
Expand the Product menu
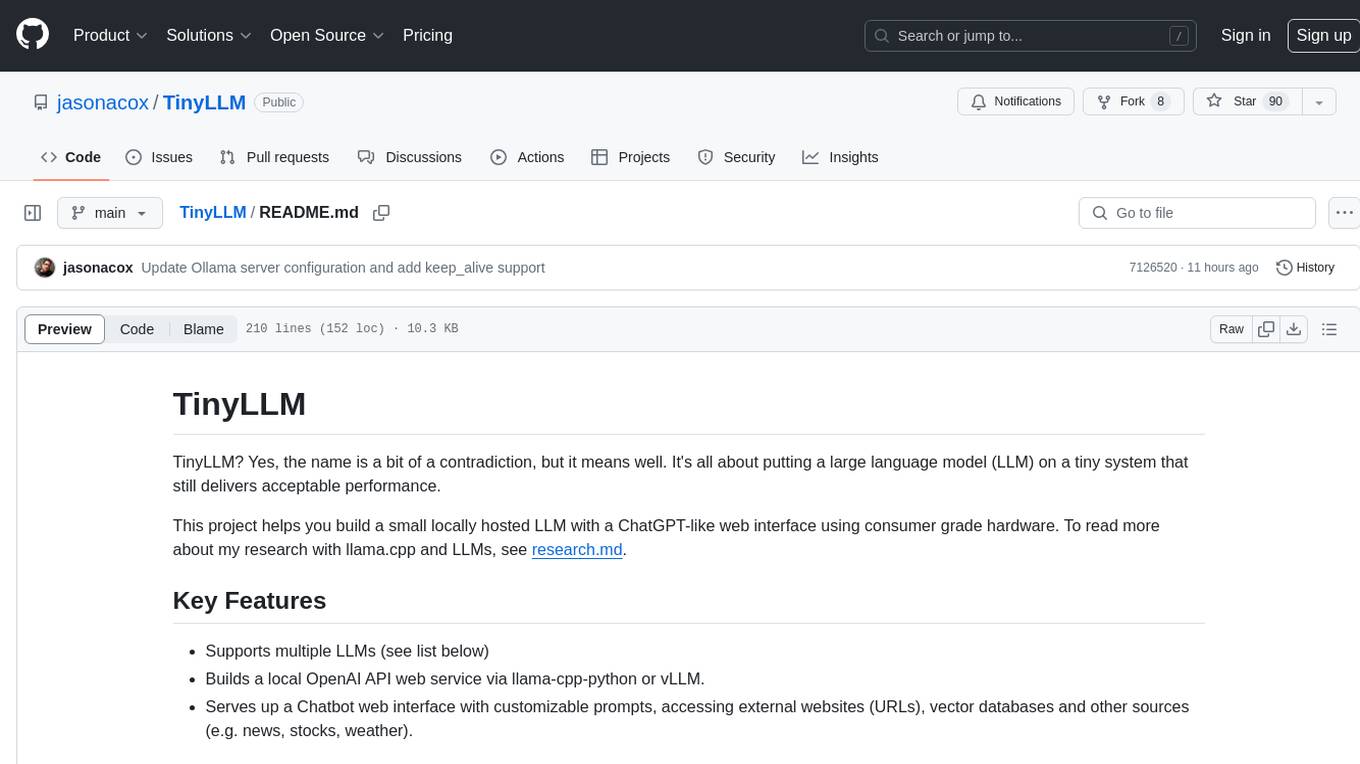[111, 35]
